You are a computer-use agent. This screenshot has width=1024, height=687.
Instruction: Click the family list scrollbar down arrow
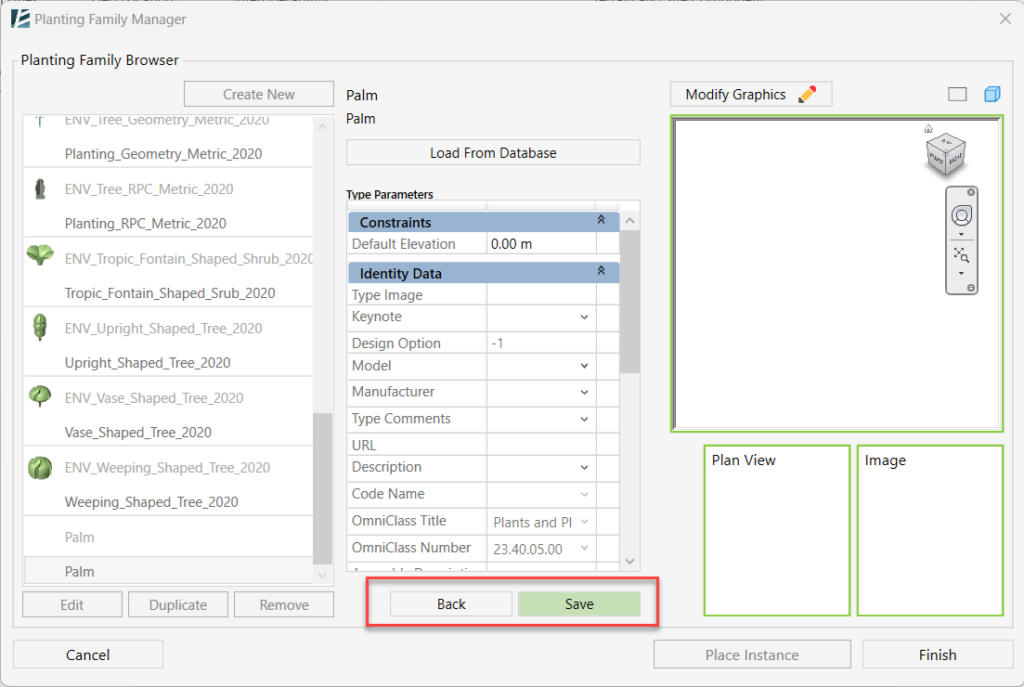[322, 575]
